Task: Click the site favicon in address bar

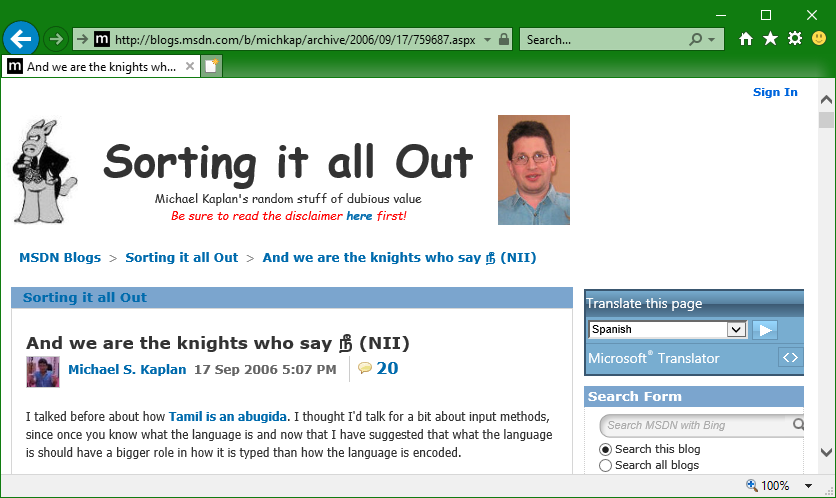Action: click(x=102, y=39)
